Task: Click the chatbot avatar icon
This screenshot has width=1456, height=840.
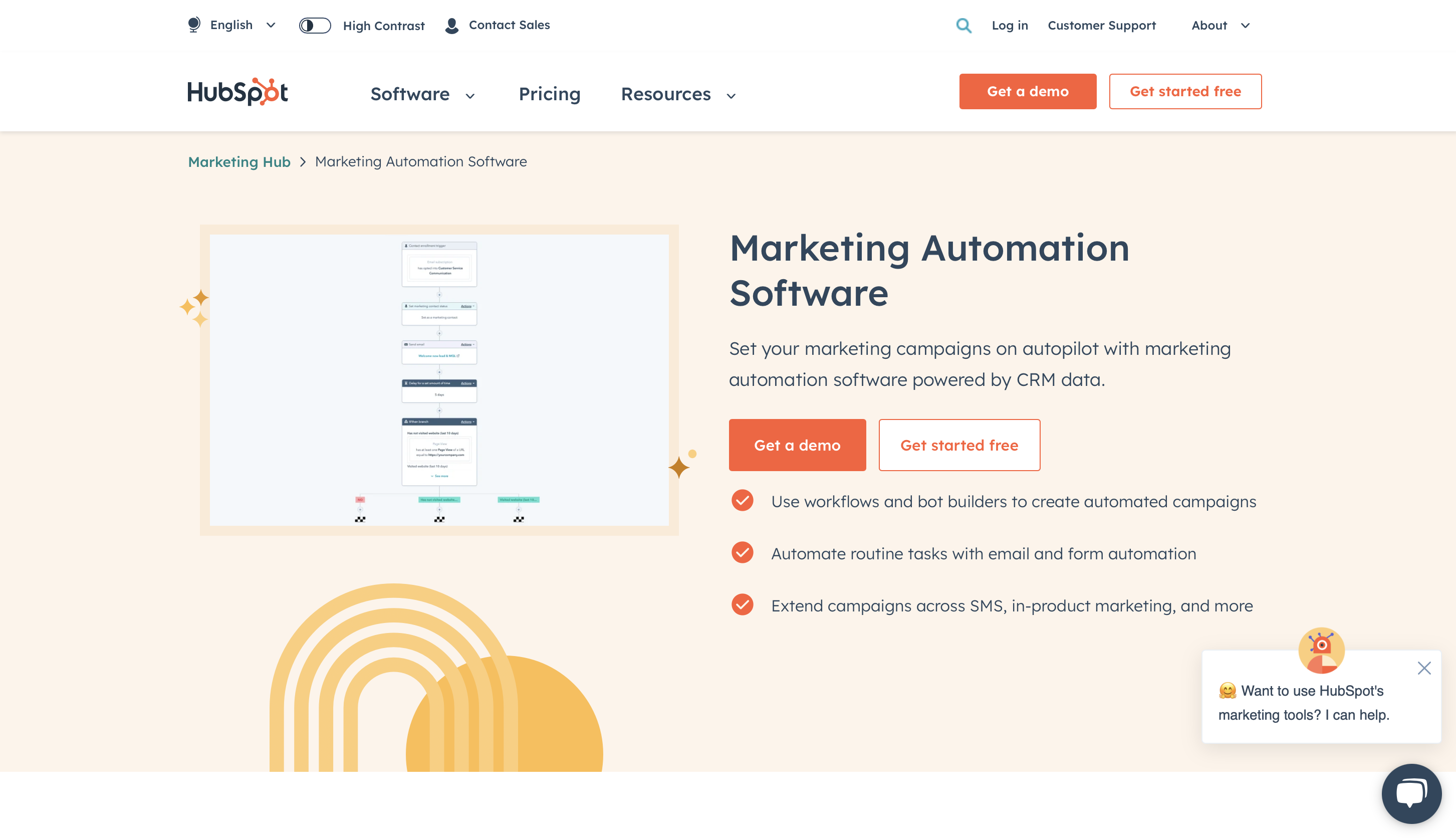Action: tap(1321, 650)
